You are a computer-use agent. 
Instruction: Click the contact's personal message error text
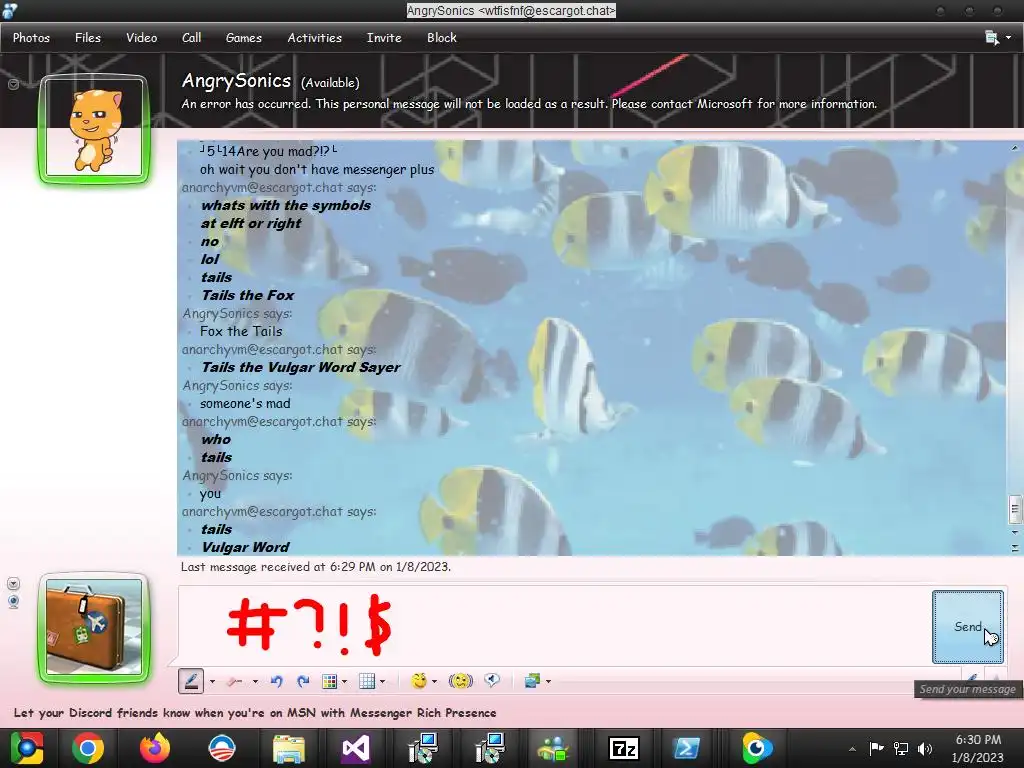529,104
